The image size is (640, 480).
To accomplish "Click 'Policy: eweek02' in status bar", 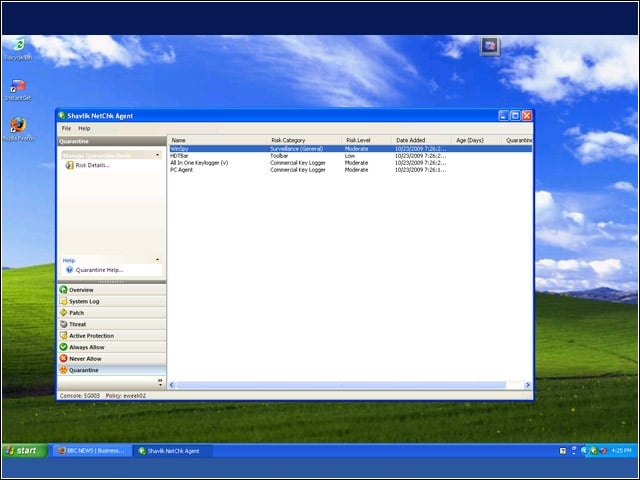I will pyautogui.click(x=126, y=396).
